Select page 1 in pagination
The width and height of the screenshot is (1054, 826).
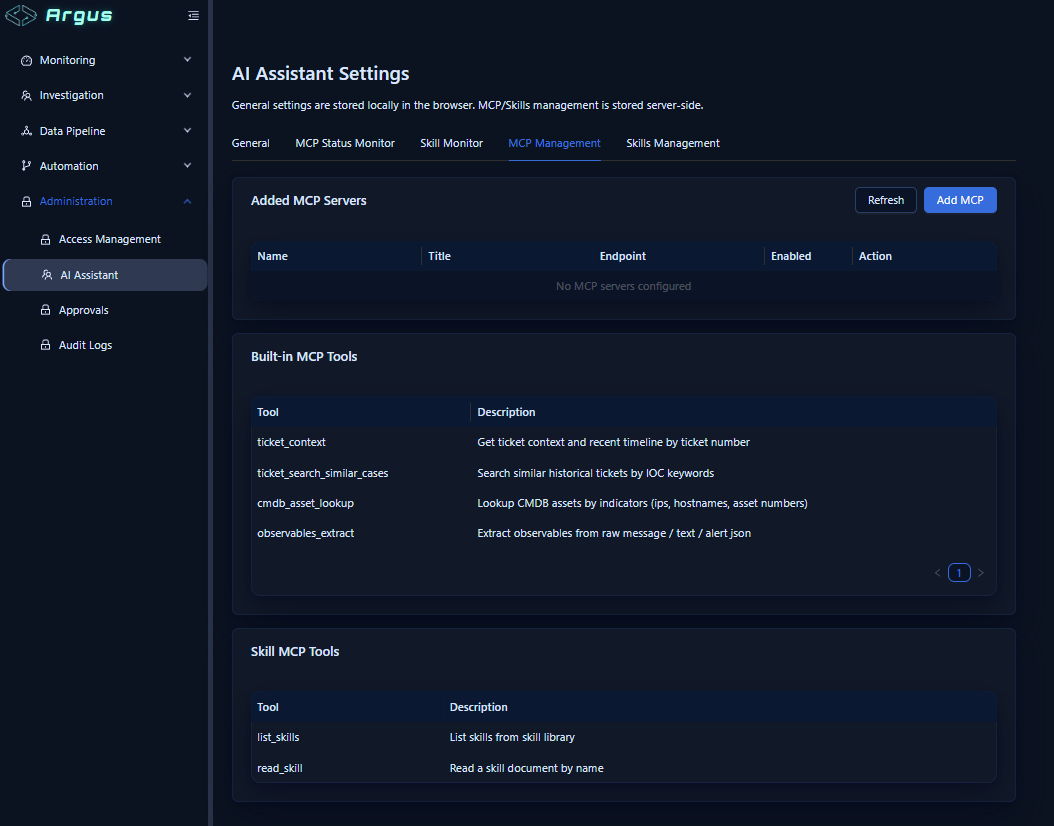[959, 573]
